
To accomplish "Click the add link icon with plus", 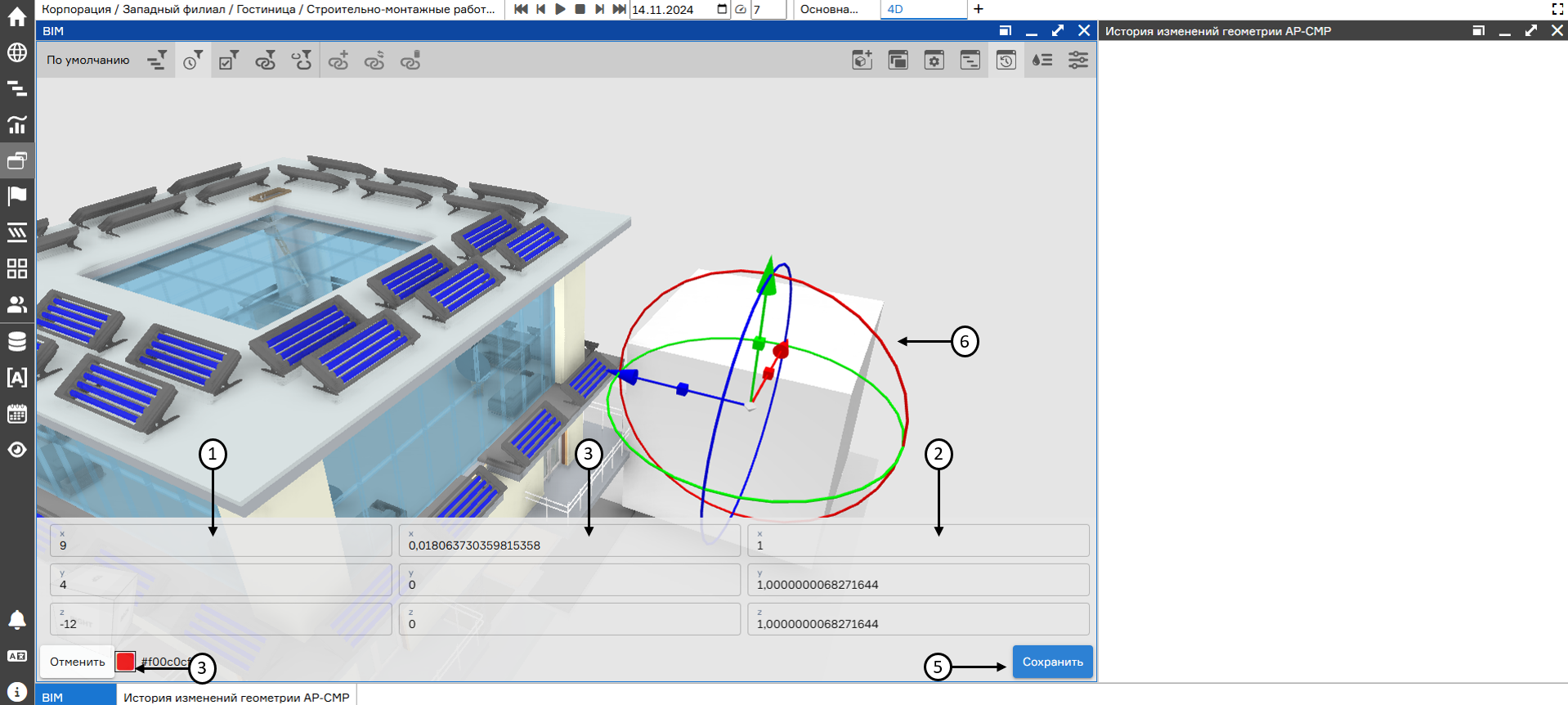I will 338,61.
